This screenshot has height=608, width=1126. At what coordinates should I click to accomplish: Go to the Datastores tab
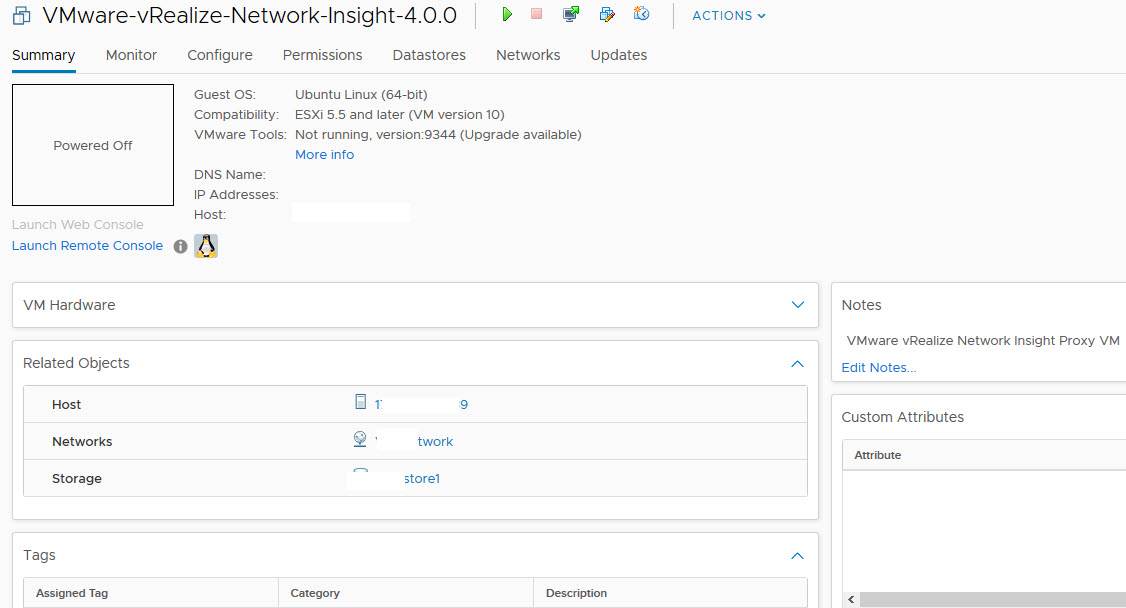(429, 55)
